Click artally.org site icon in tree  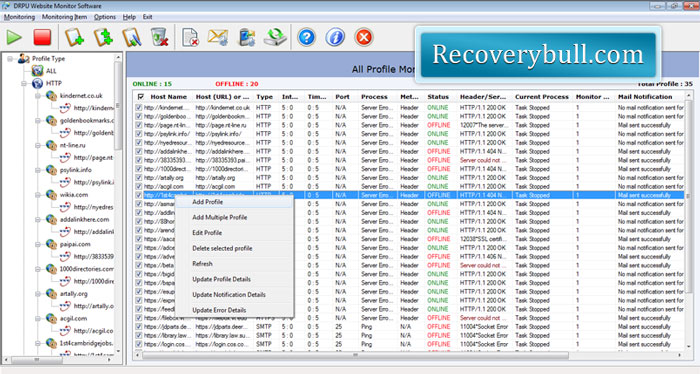click(x=51, y=294)
